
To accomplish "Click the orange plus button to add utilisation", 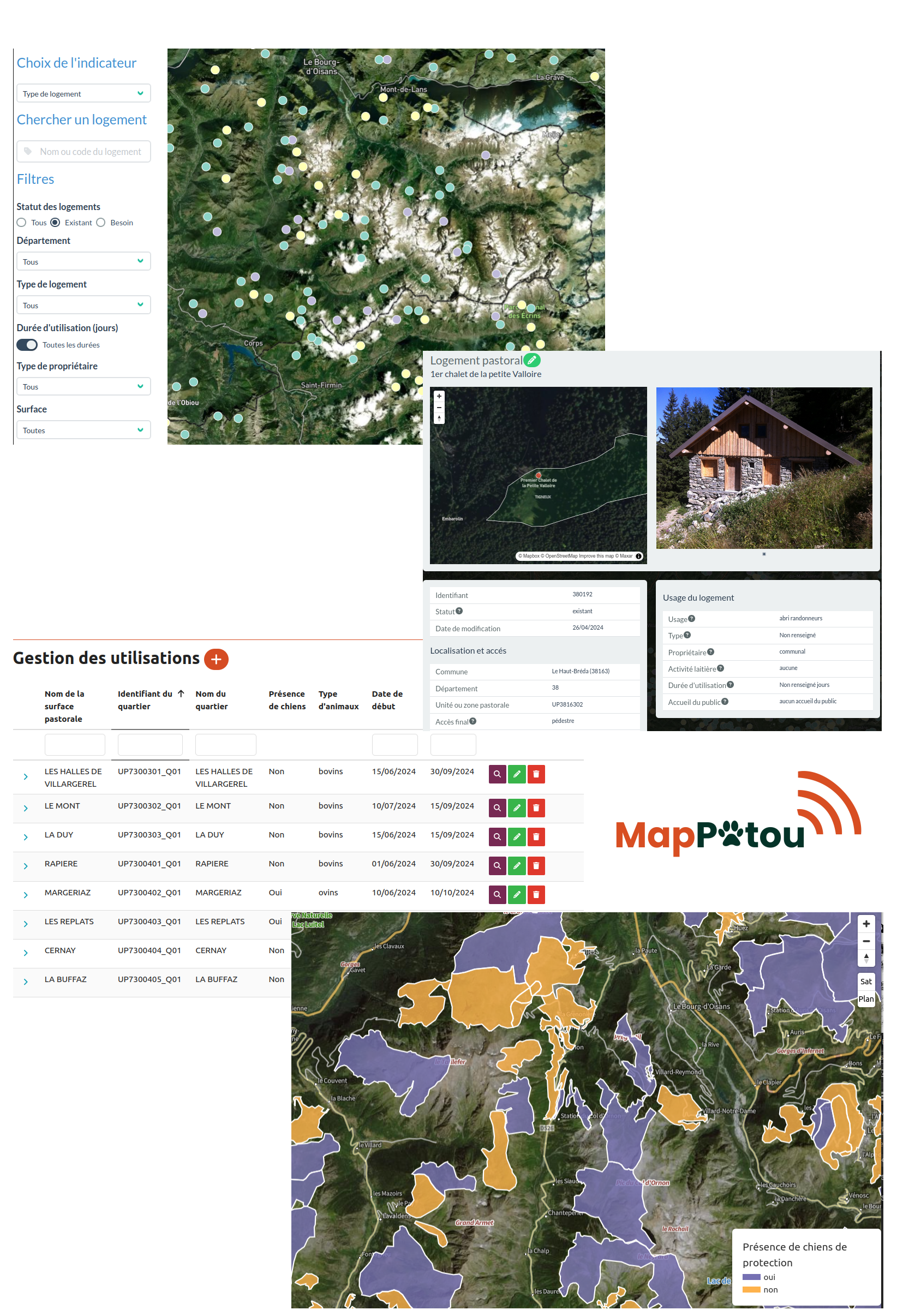I will tap(216, 659).
